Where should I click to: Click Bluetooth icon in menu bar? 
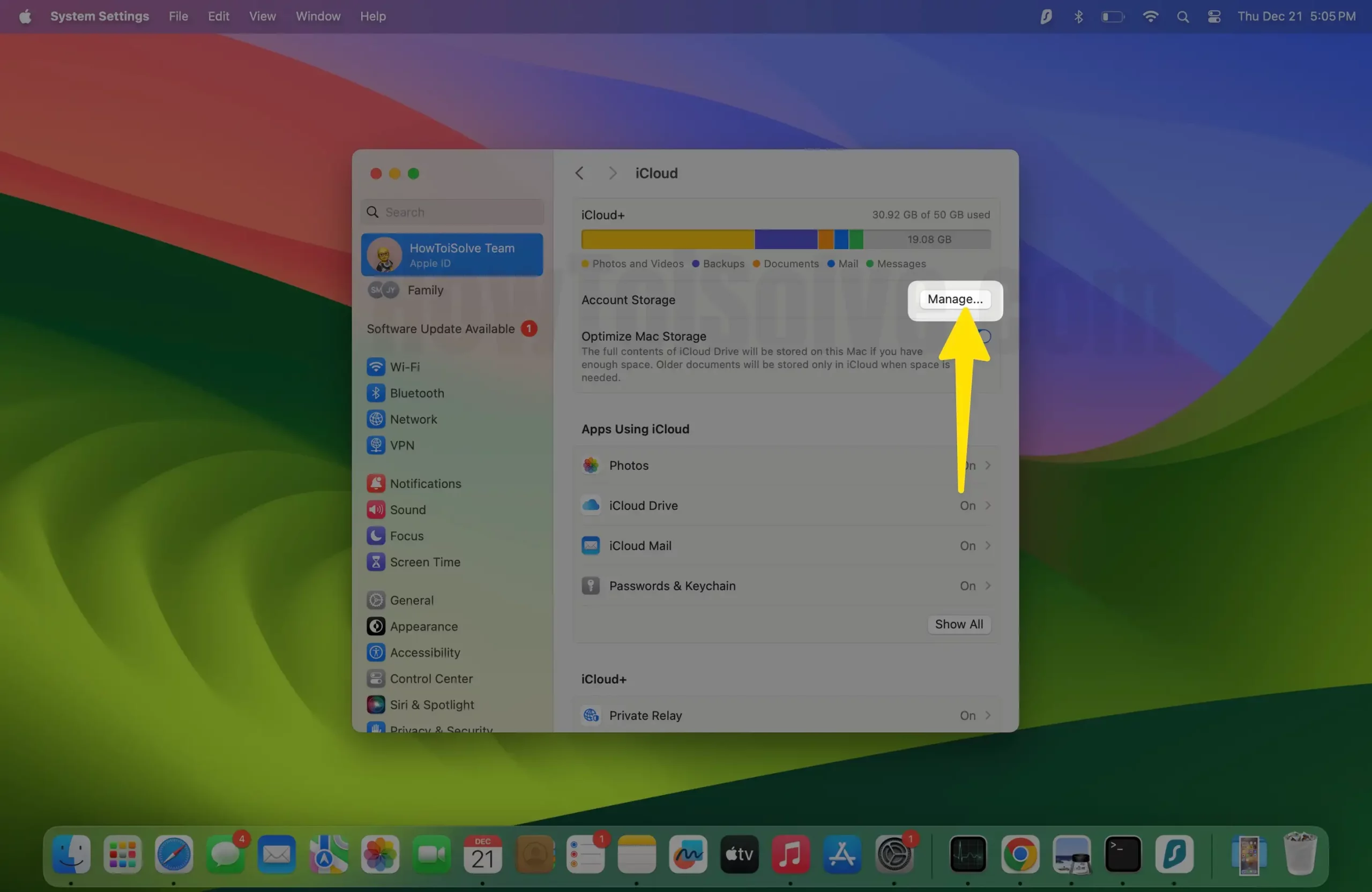[1078, 16]
